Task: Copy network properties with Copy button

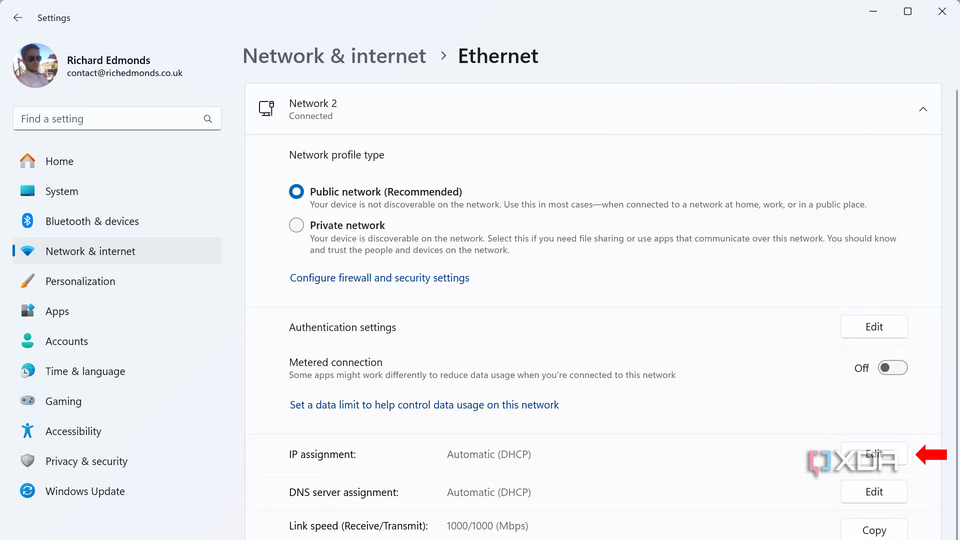Action: [x=874, y=530]
